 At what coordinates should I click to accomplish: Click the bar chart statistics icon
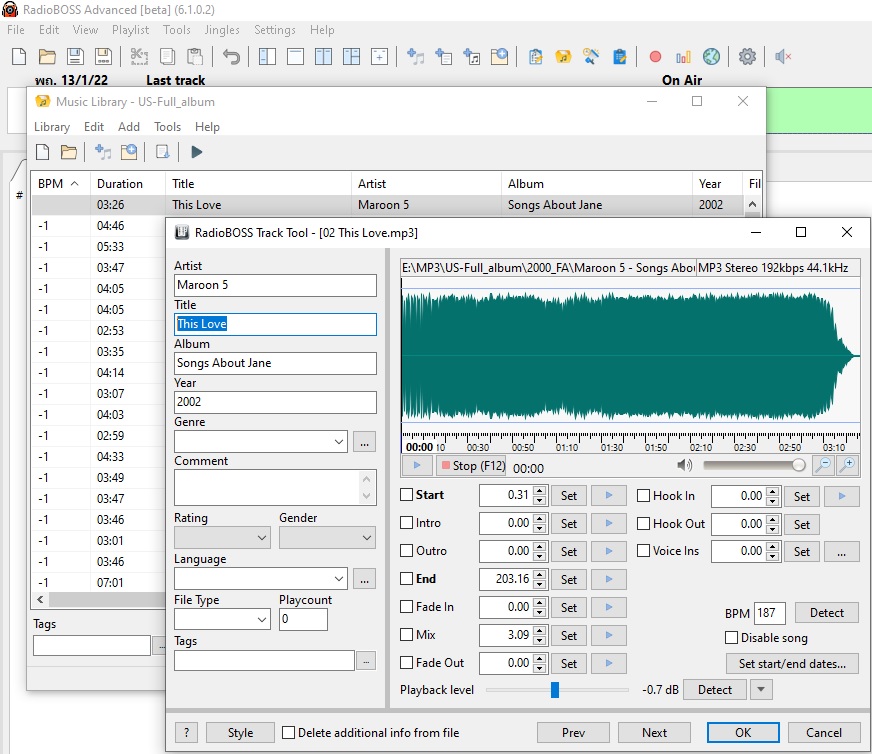pyautogui.click(x=683, y=57)
